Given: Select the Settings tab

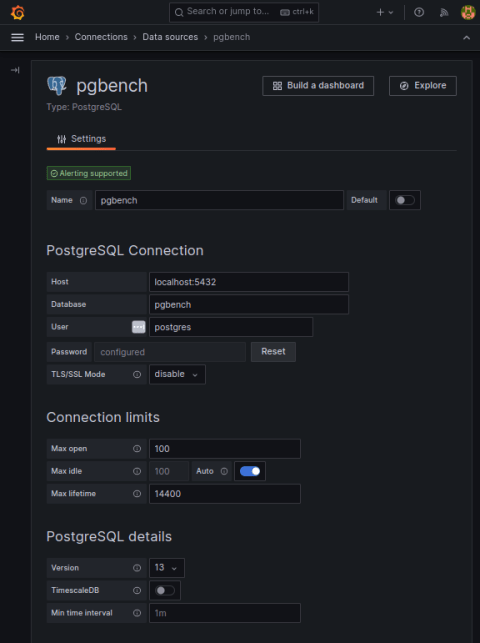Looking at the screenshot, I should 81,139.
